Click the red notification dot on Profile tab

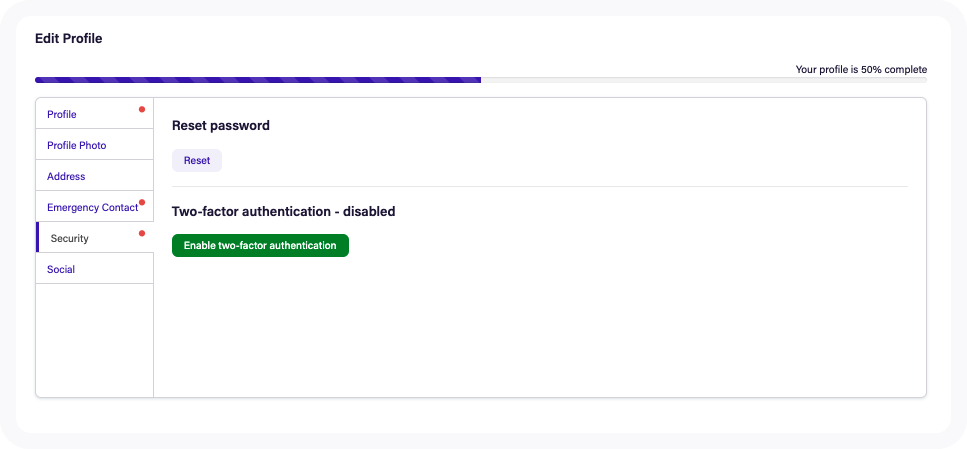[142, 110]
